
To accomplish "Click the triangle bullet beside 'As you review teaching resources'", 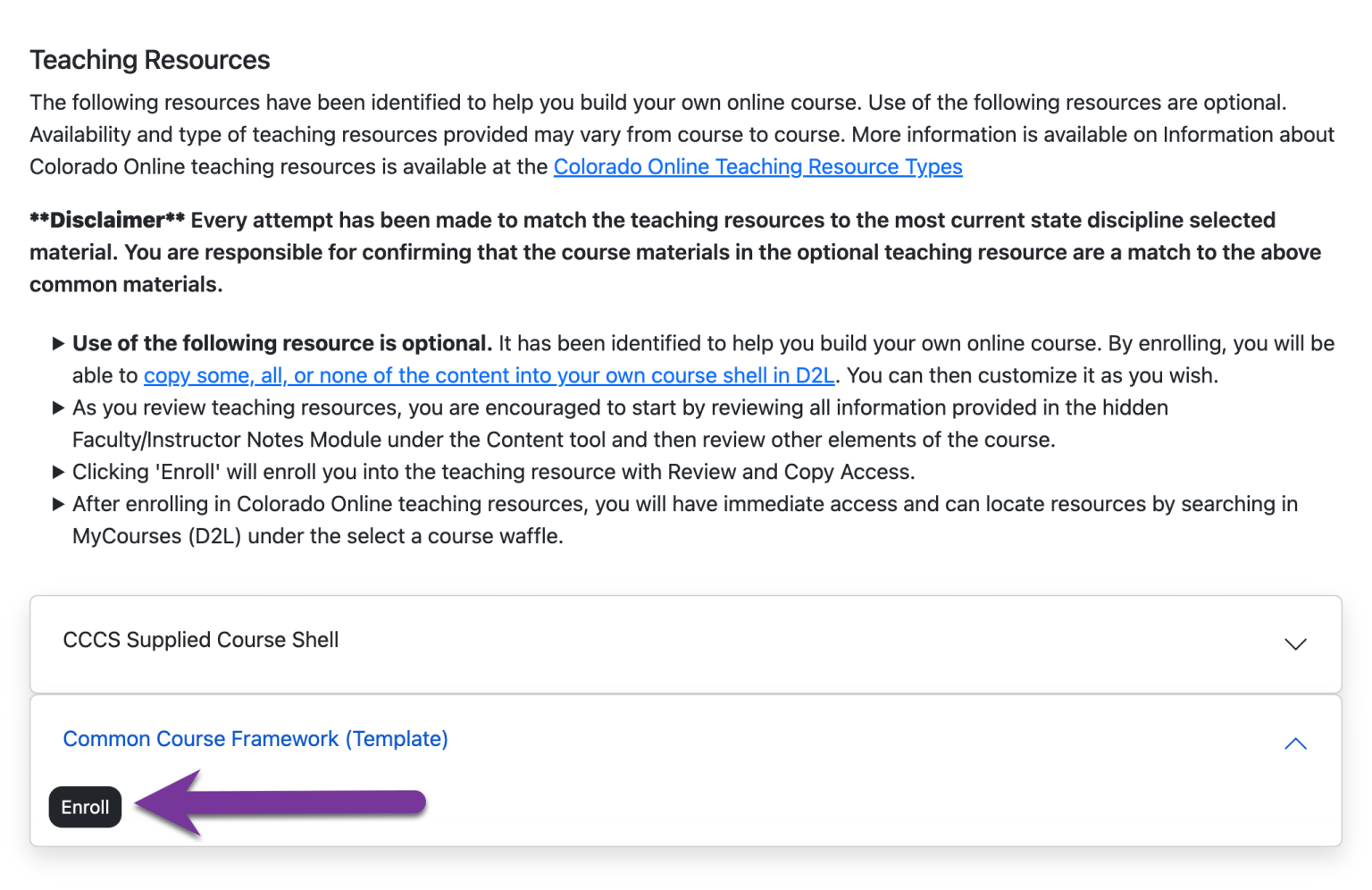I will click(x=57, y=407).
